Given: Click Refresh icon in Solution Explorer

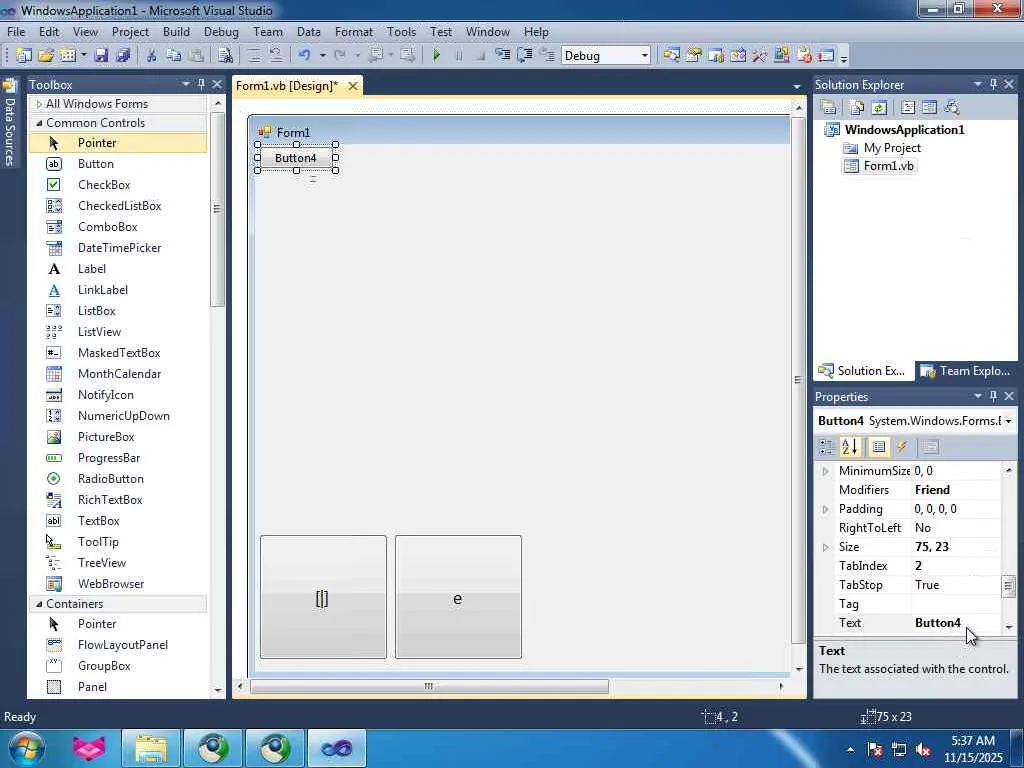Looking at the screenshot, I should tap(879, 107).
